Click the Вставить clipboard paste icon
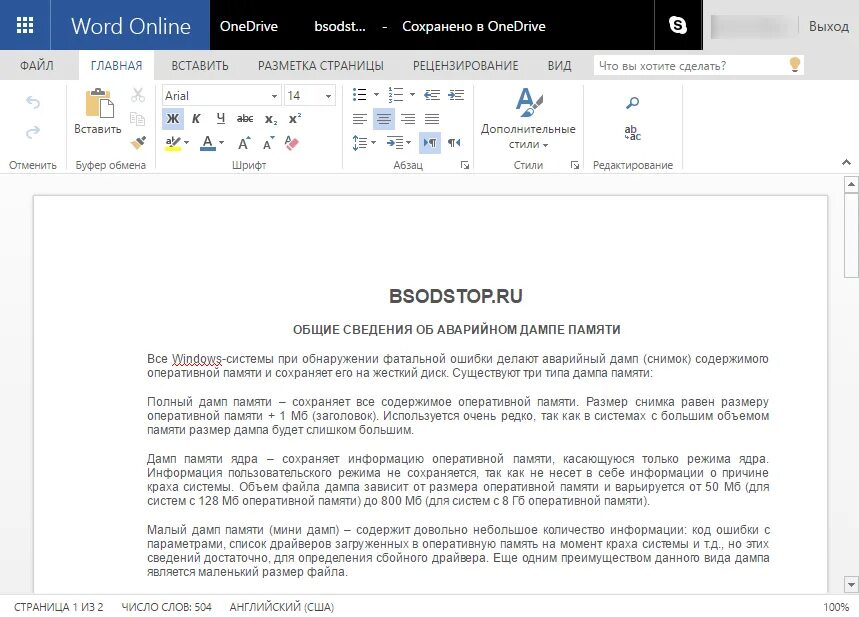 (x=99, y=102)
